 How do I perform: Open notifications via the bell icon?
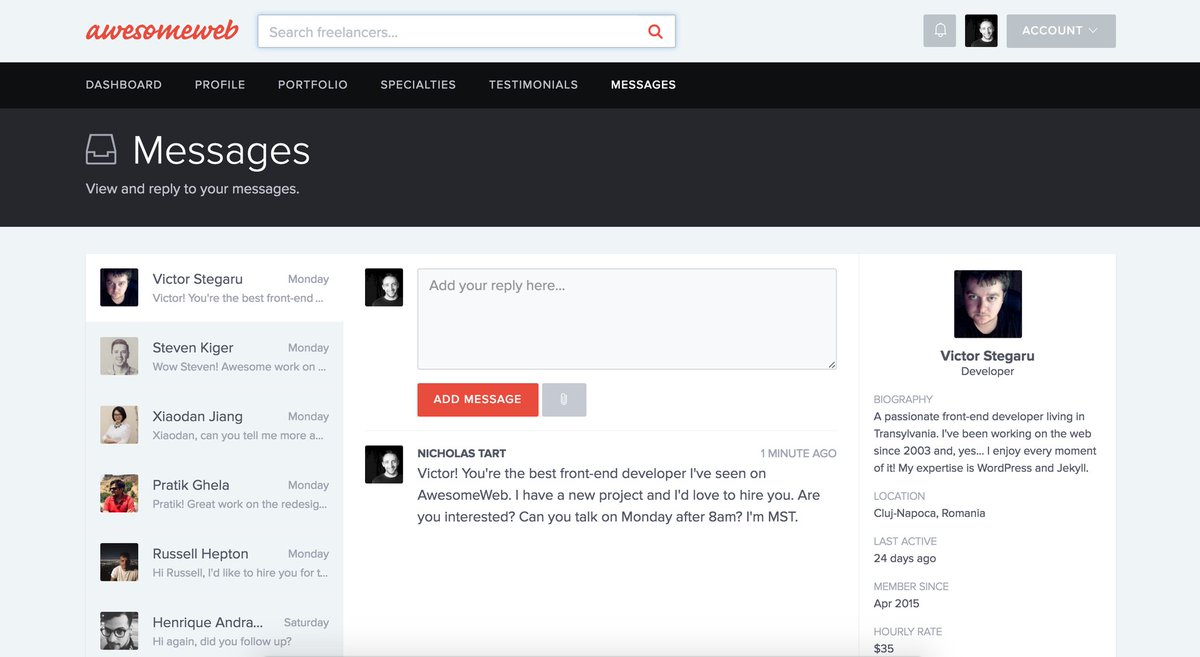point(939,30)
